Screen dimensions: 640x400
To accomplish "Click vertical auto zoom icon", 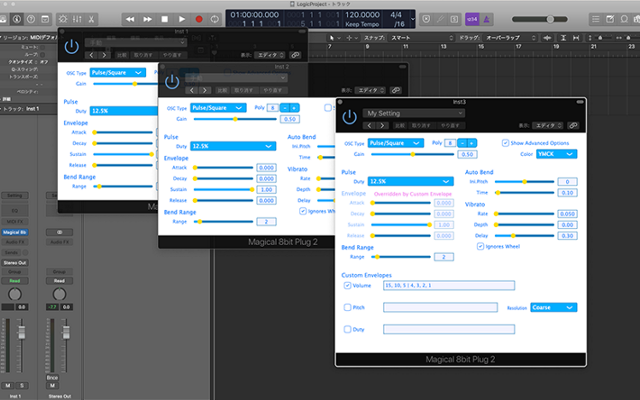I will pos(563,38).
